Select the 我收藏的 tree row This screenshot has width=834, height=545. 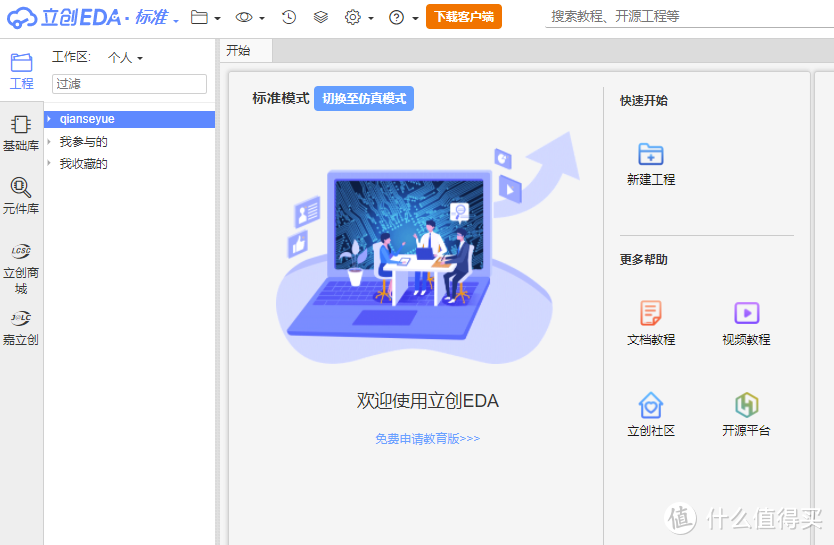pyautogui.click(x=130, y=164)
